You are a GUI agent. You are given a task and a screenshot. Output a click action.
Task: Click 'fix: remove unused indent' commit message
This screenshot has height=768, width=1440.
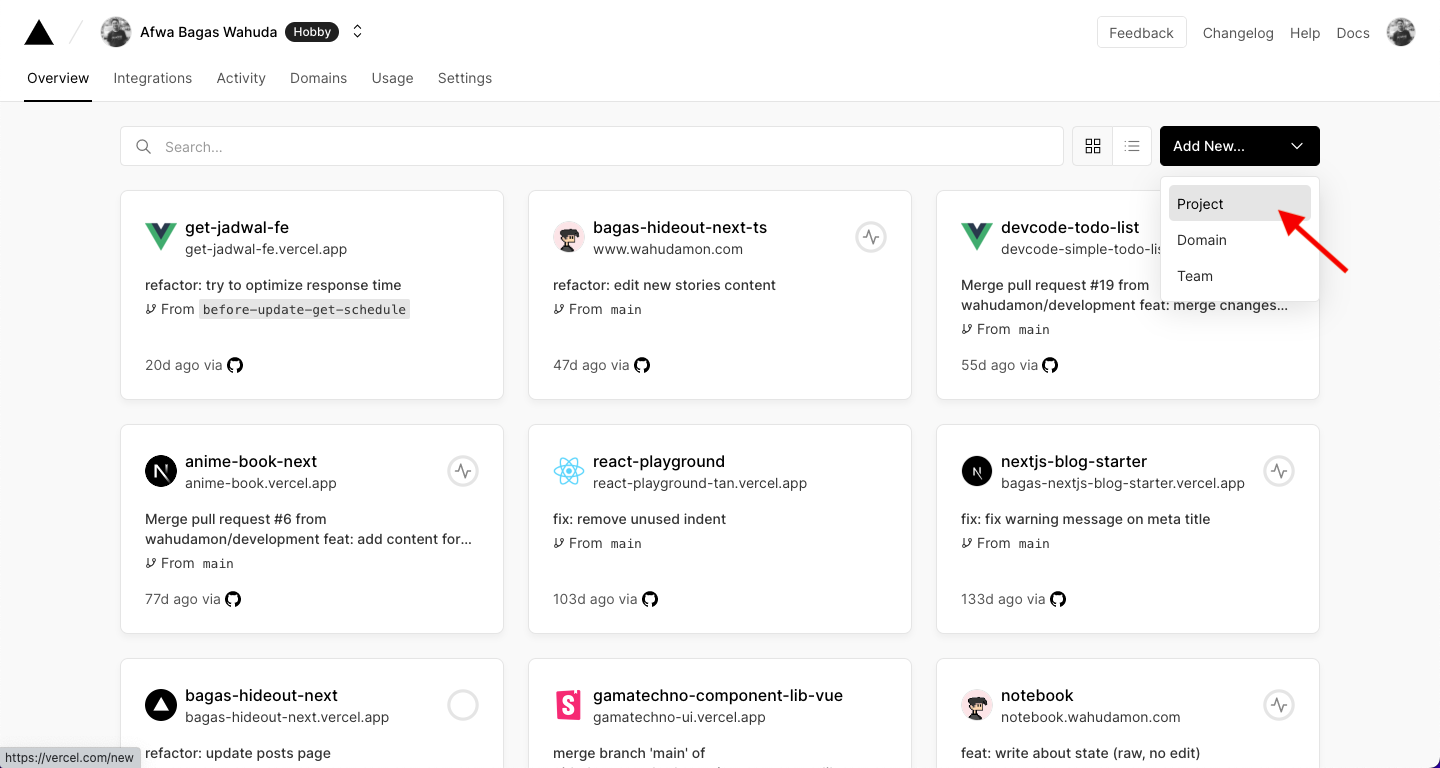pos(639,519)
